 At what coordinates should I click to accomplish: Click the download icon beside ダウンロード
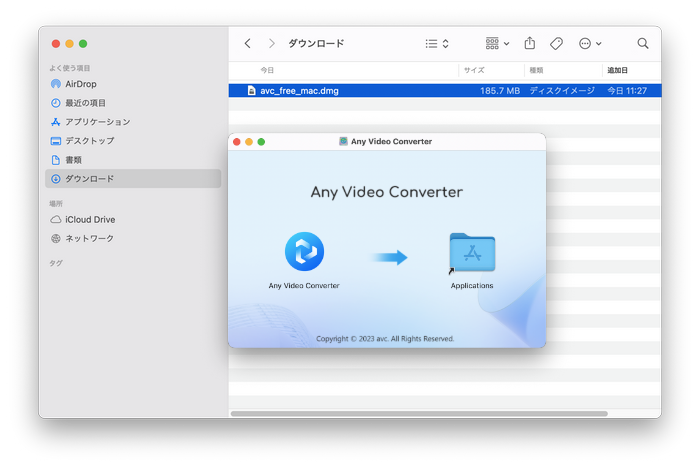[56, 178]
